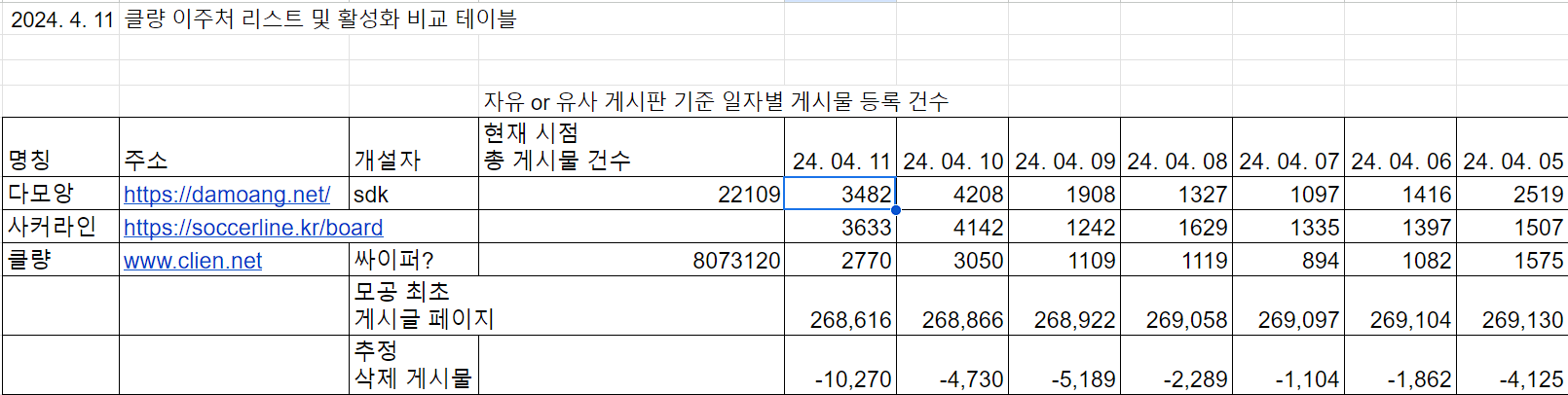
Task: Open the www.clien.net link
Action: pyautogui.click(x=193, y=261)
